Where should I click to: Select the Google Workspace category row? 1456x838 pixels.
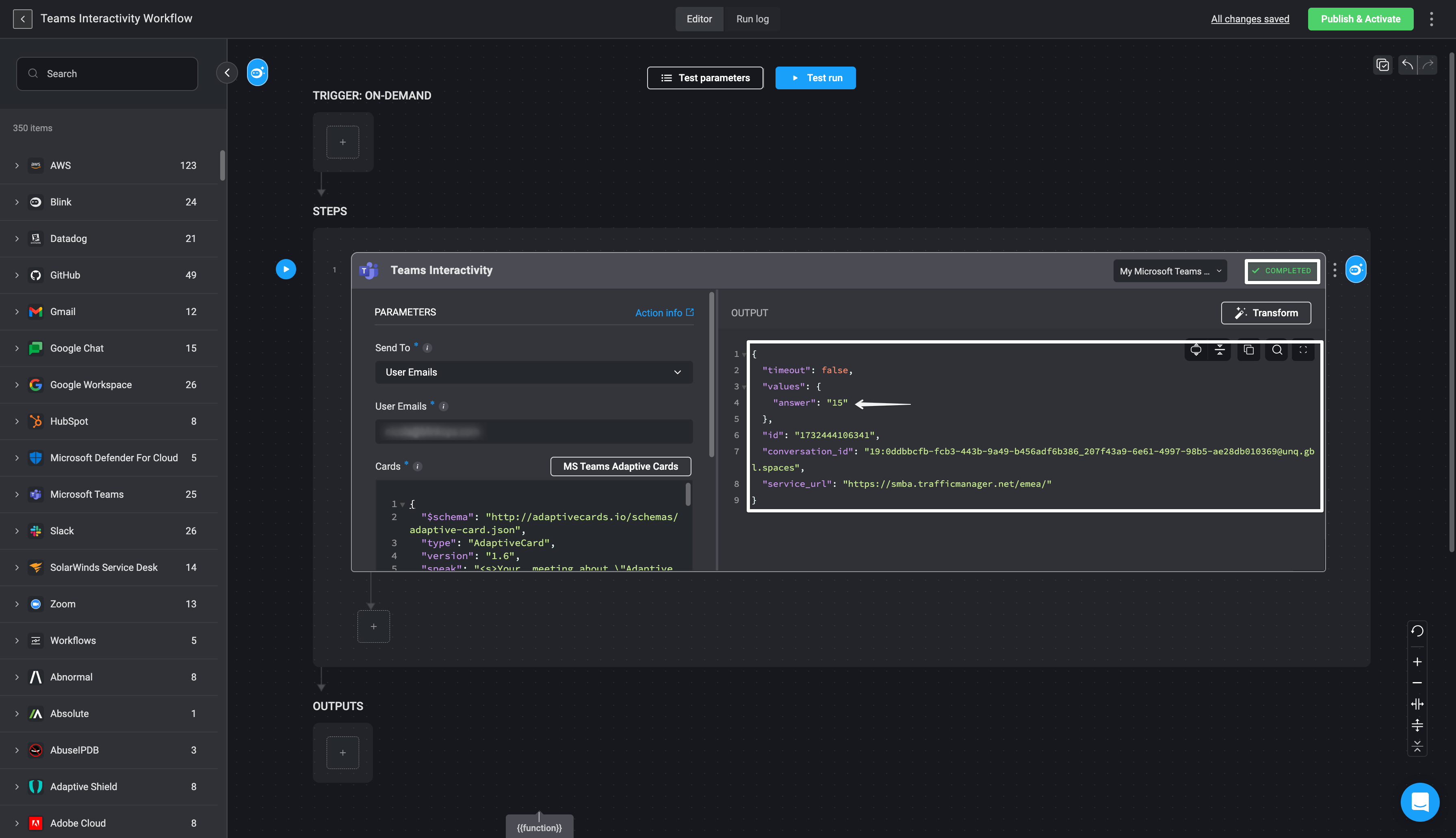coord(109,385)
